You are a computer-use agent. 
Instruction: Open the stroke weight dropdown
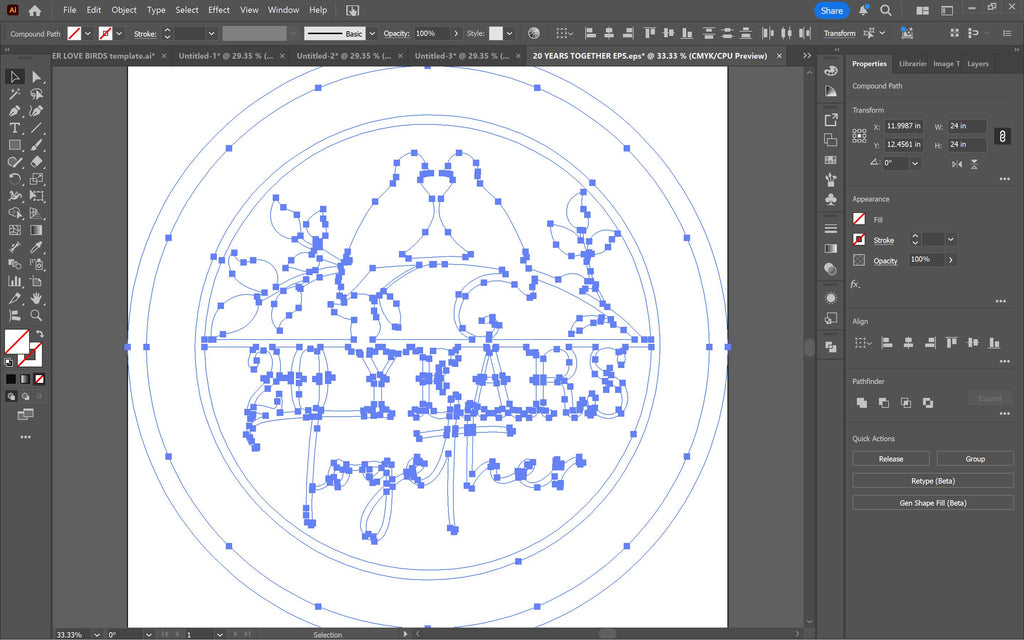point(211,33)
